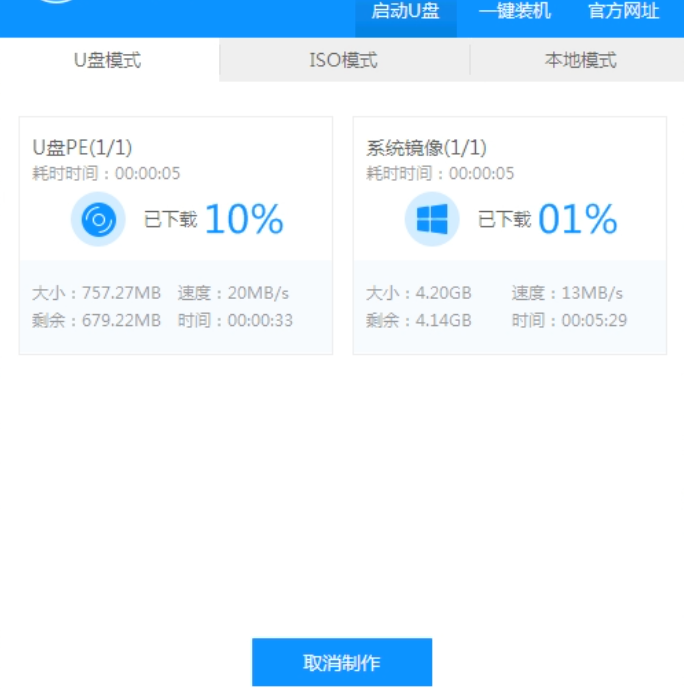Screen dimensions: 684x690
Task: Click 剩余：679.22MB text
Action: click(97, 320)
